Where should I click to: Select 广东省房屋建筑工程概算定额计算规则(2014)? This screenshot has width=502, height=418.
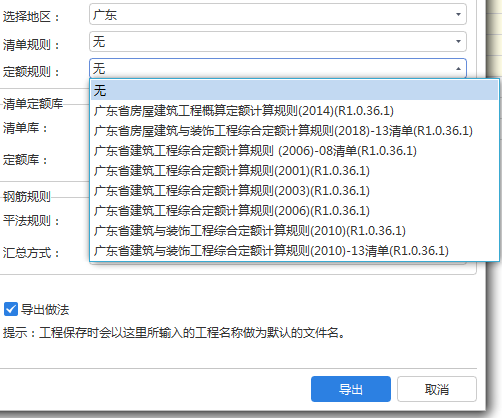(295, 111)
